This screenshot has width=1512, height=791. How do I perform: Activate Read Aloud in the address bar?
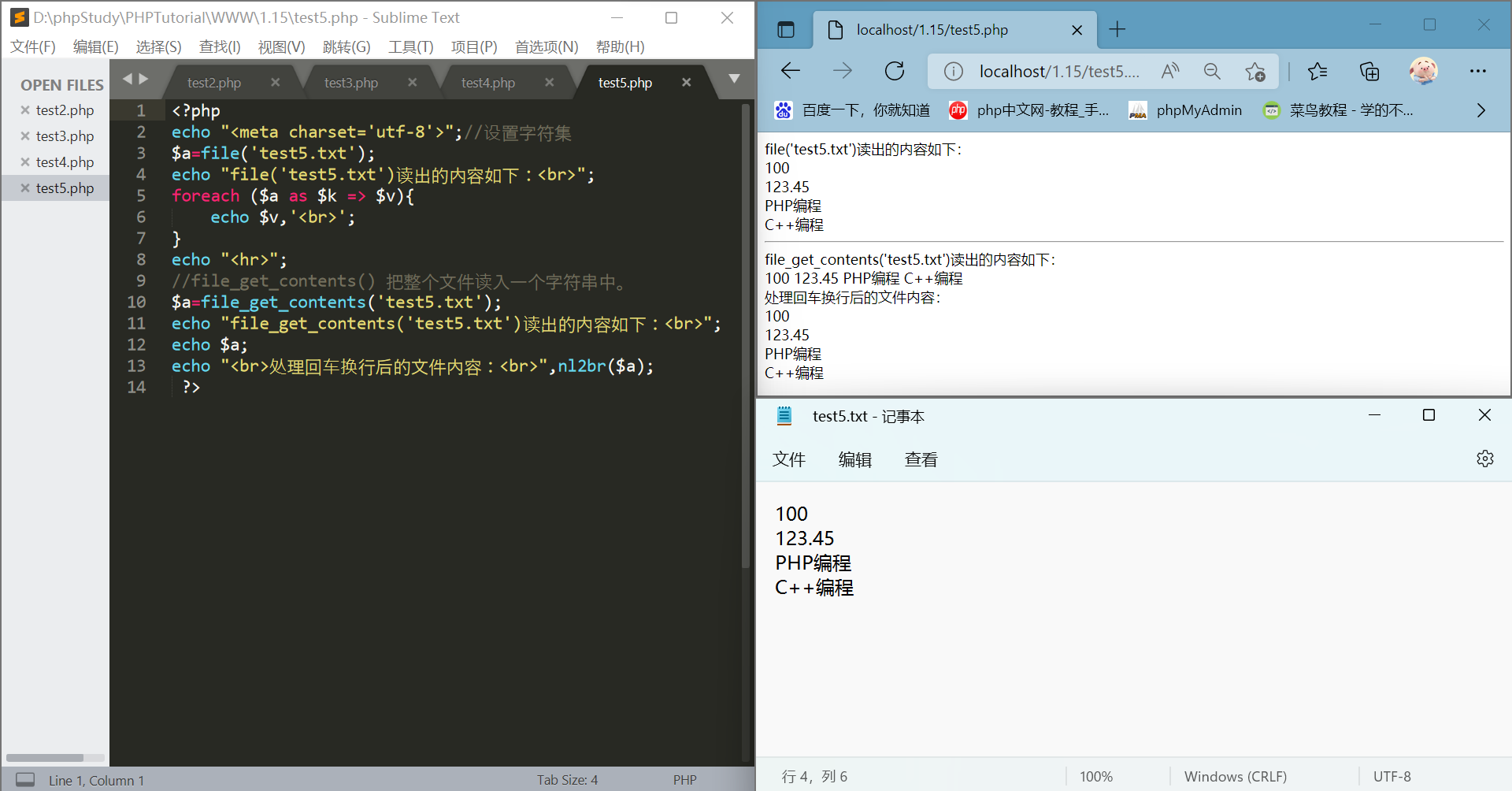coord(1170,72)
